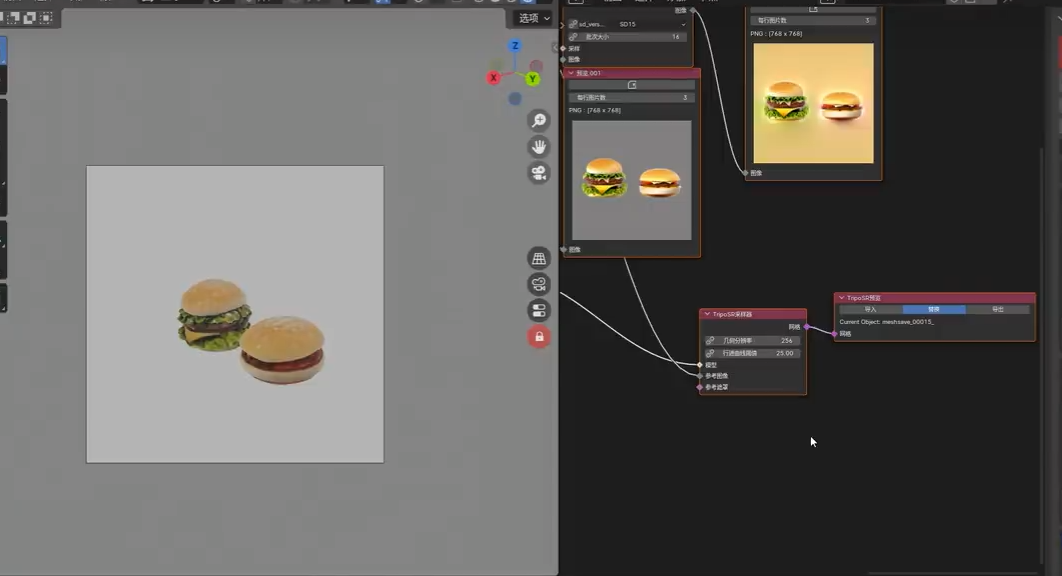The height and width of the screenshot is (576, 1062).
Task: Click the grid sphere icon under viewport tools
Action: coord(540,258)
